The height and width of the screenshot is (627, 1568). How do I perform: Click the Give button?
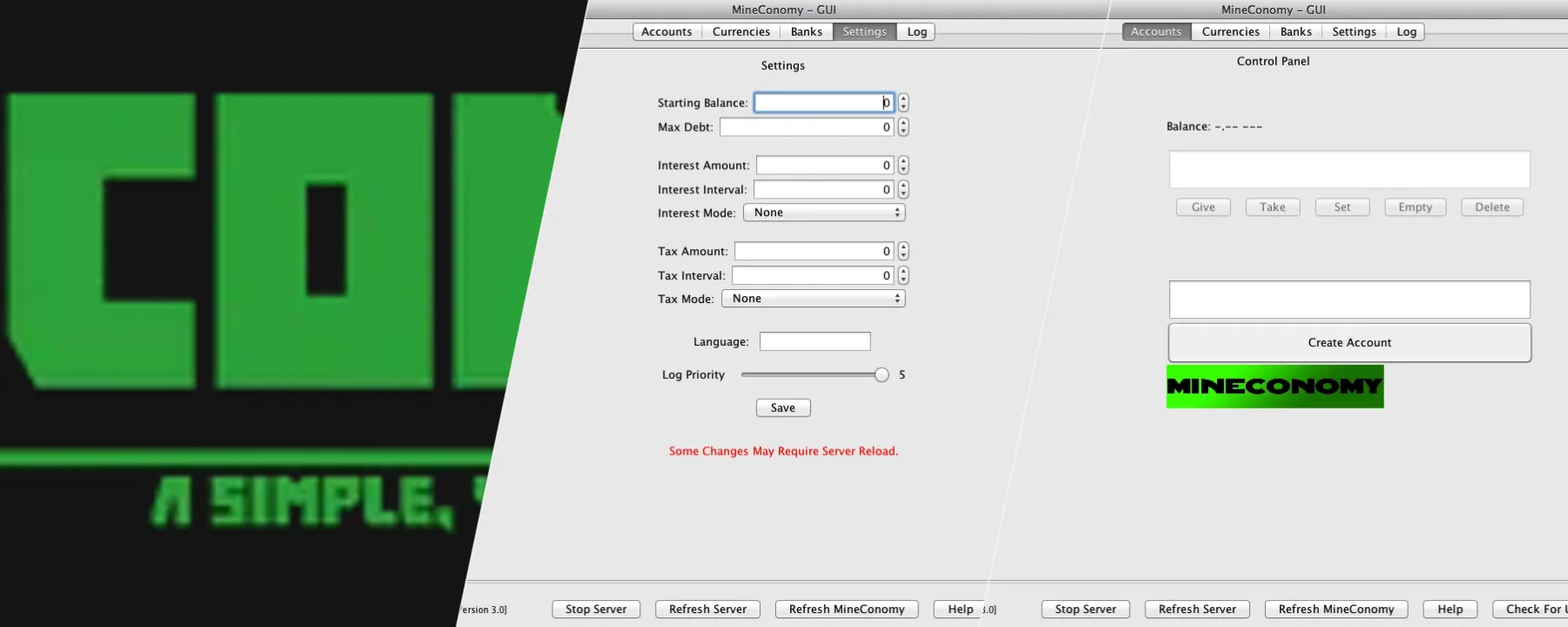[x=1203, y=207]
